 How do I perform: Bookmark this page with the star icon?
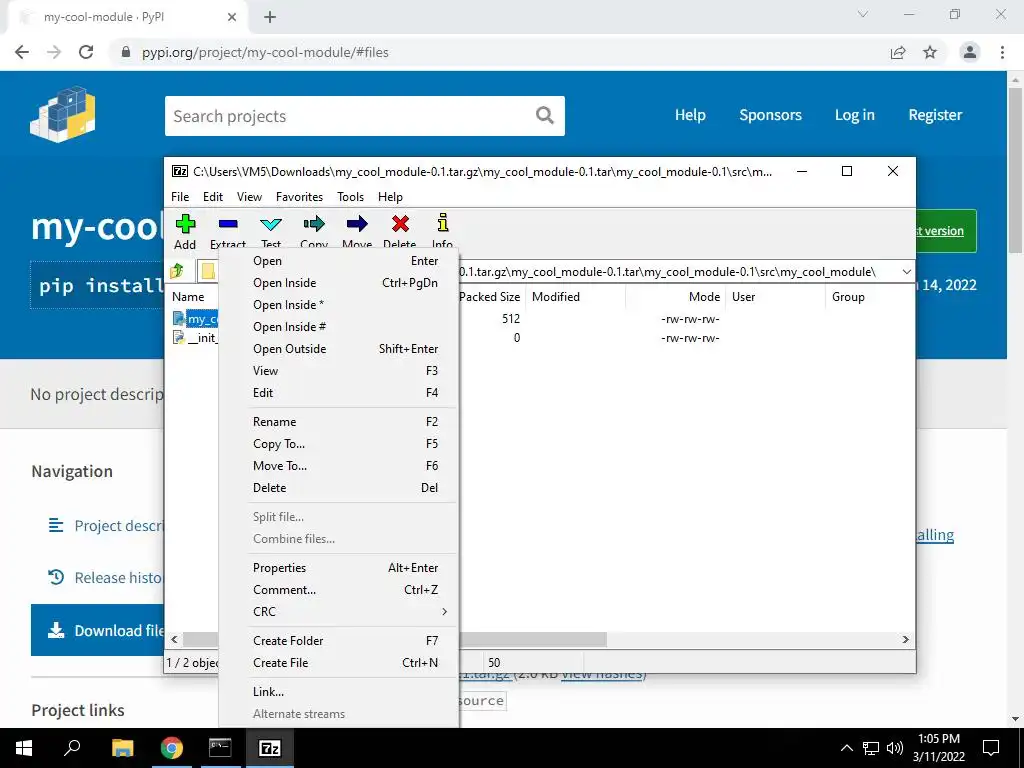pyautogui.click(x=930, y=52)
